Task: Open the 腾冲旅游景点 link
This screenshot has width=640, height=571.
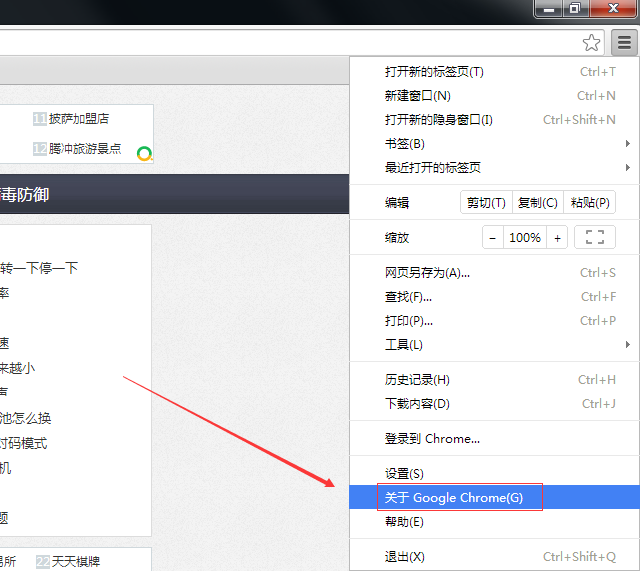Action: (x=85, y=149)
